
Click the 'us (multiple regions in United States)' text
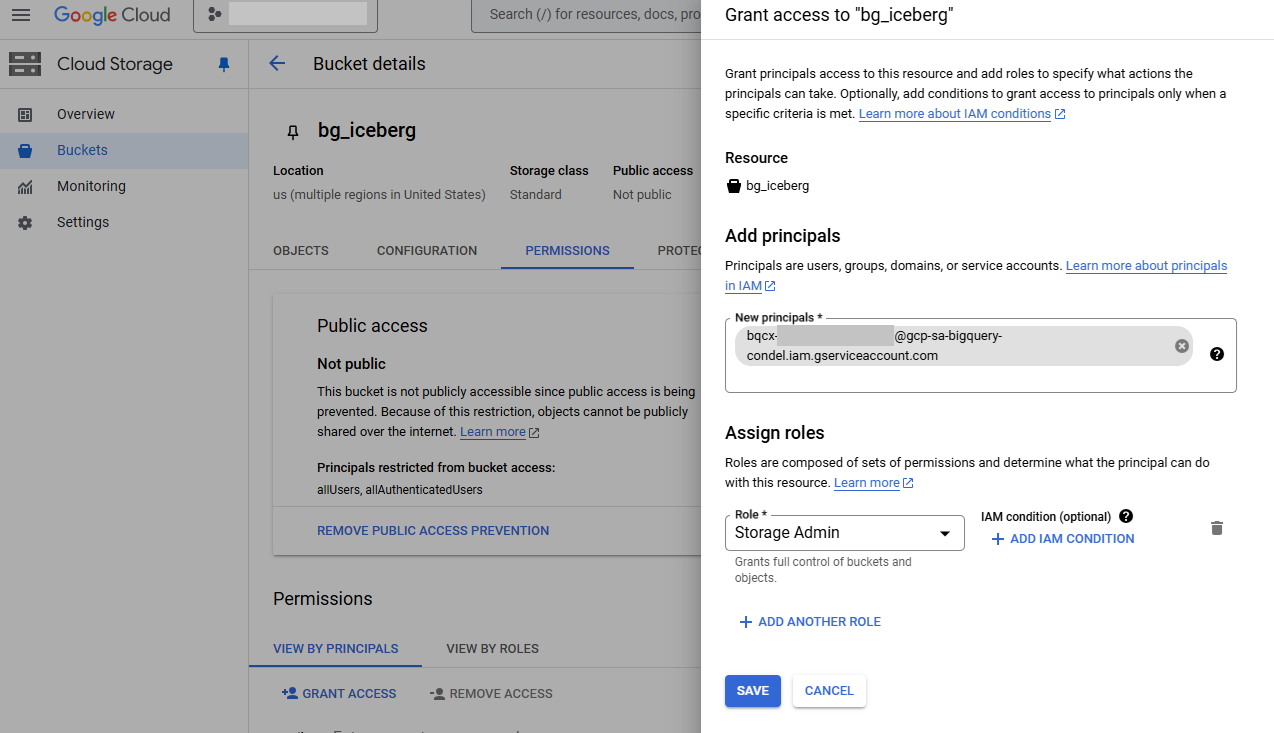tap(380, 195)
